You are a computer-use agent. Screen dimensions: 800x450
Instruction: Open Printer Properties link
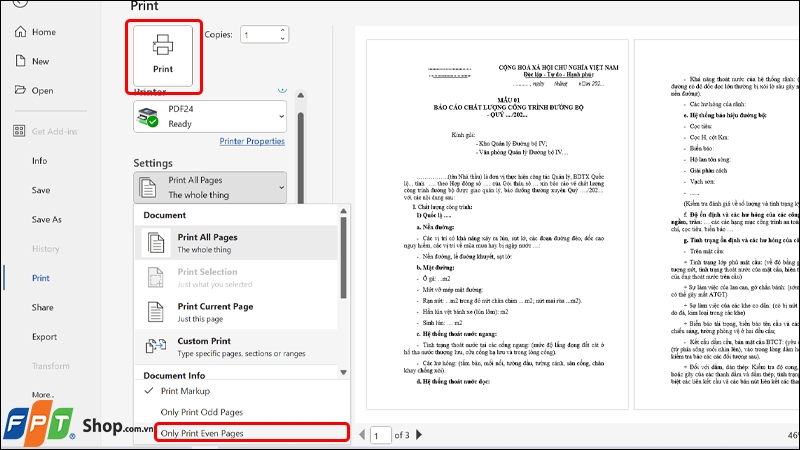pyautogui.click(x=252, y=141)
